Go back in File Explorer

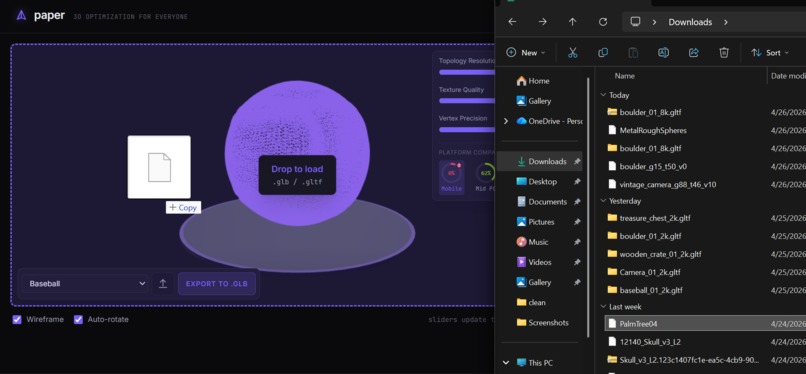pyautogui.click(x=512, y=22)
